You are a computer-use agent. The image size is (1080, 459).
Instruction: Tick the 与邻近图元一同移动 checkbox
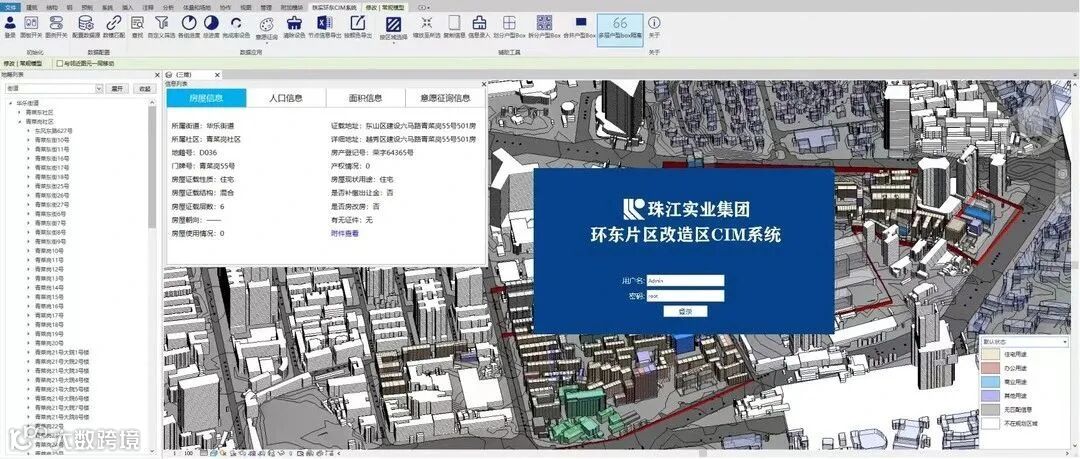tap(60, 63)
